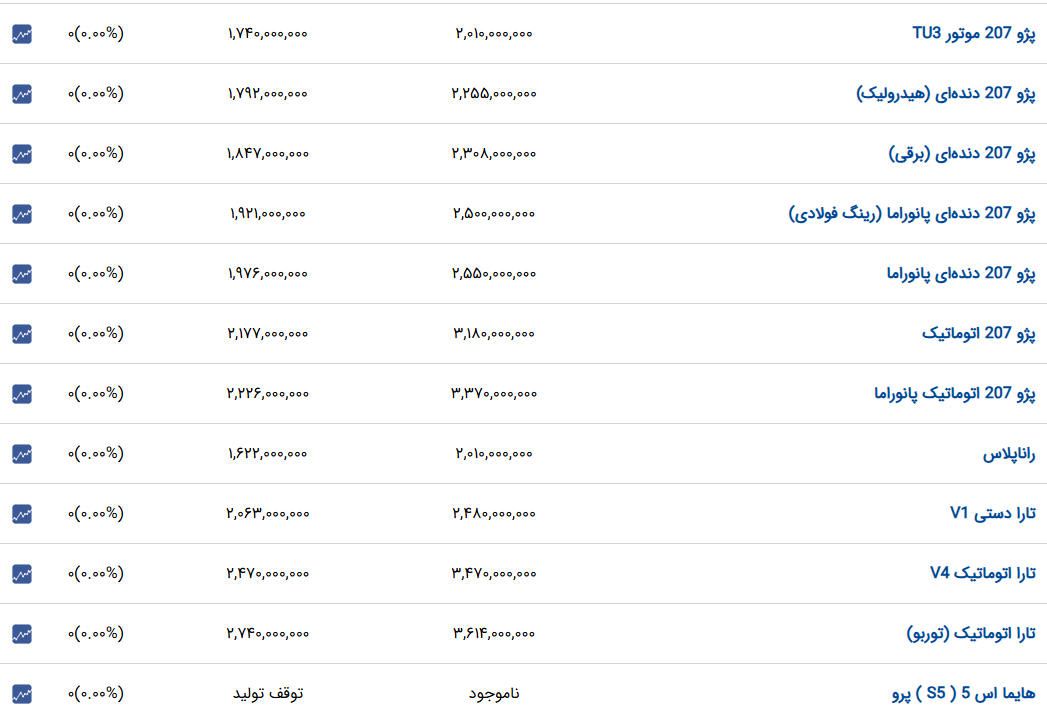1047x723 pixels.
Task: Show chart icon for تارا اتوماتیک V4
Action: 22,573
